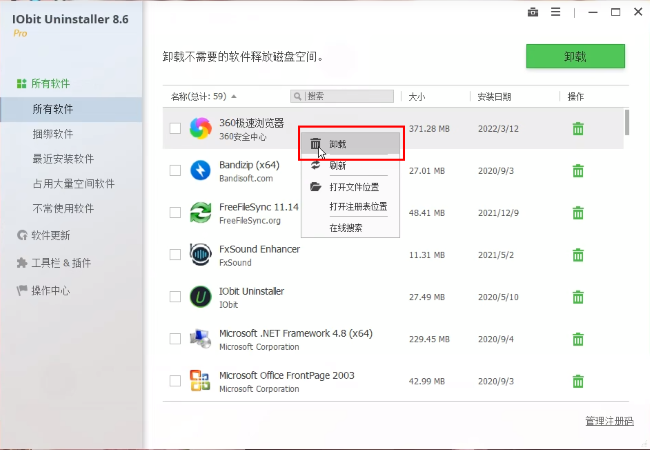Sort by the 名称(总计: 59) column arrow

(234, 97)
